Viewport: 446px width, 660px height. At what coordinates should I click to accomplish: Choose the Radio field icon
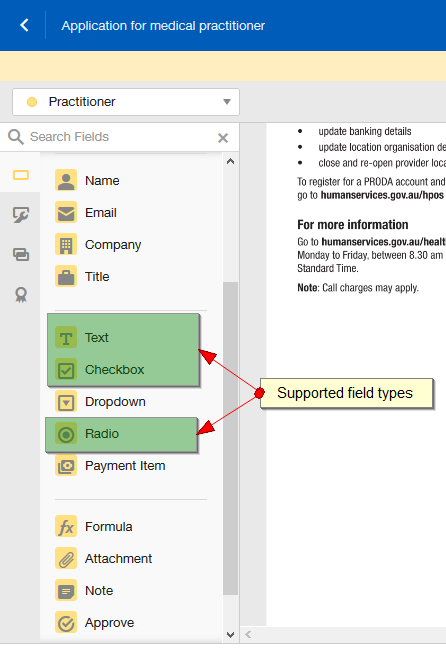click(66, 434)
